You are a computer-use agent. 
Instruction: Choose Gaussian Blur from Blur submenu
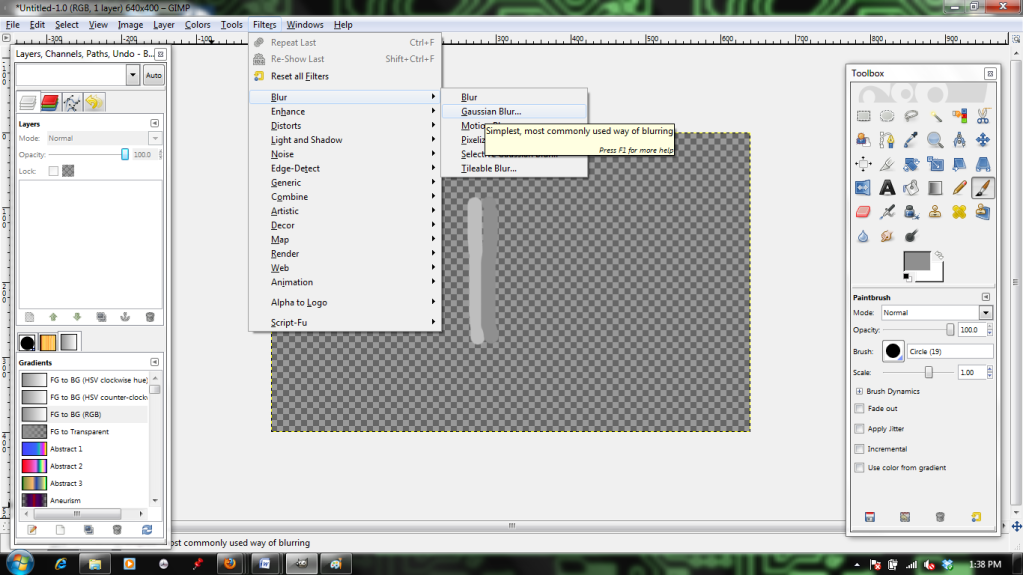pos(514,112)
